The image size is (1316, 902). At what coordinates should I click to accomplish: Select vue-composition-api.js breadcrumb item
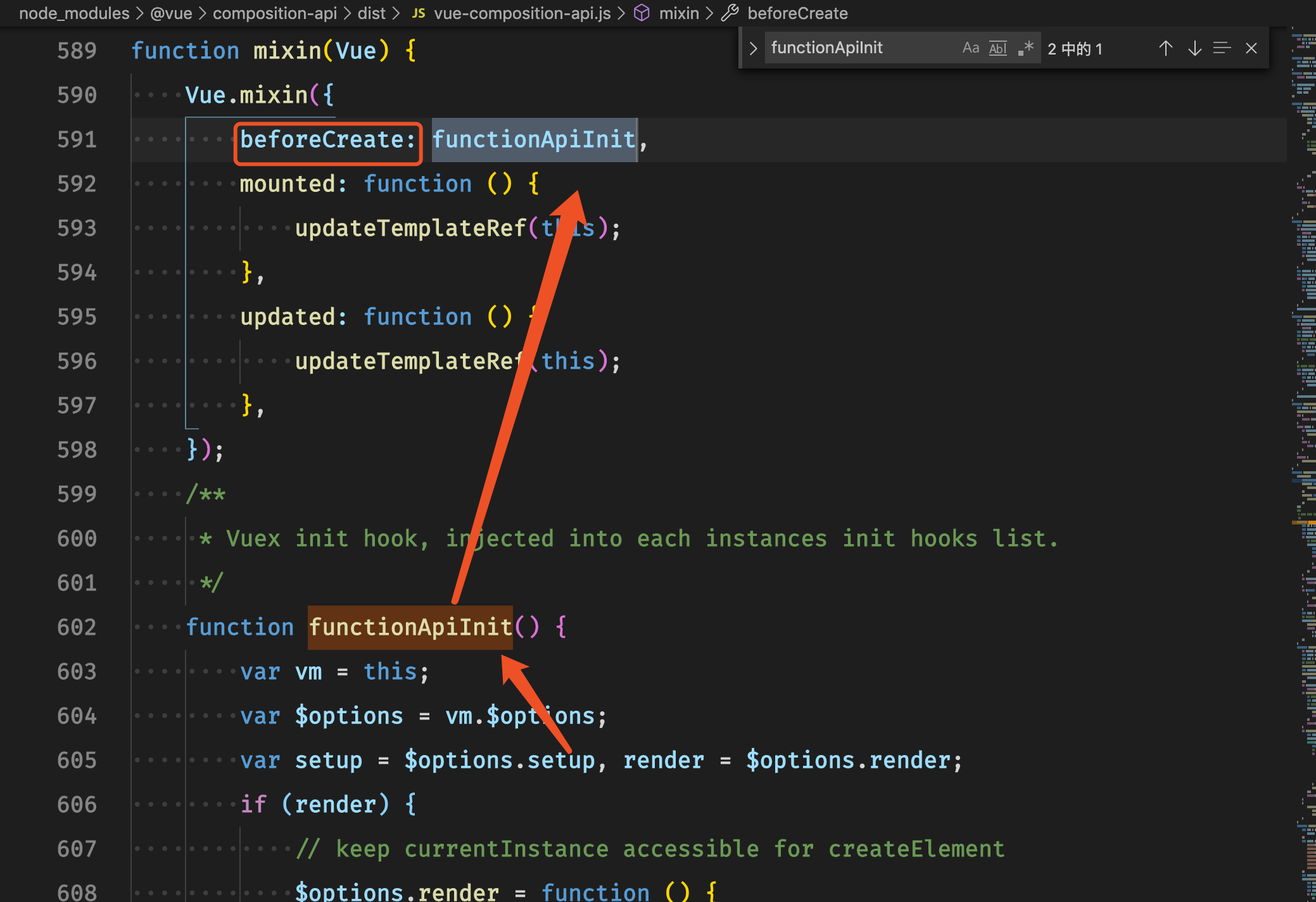click(x=522, y=13)
